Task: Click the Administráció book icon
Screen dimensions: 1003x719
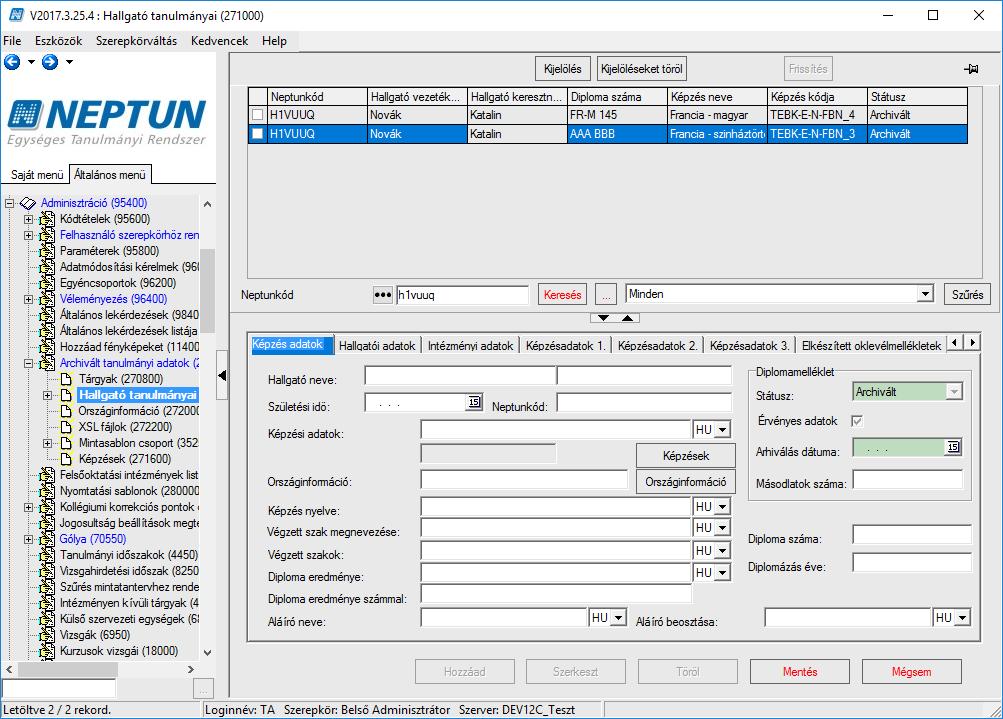Action: coord(28,203)
